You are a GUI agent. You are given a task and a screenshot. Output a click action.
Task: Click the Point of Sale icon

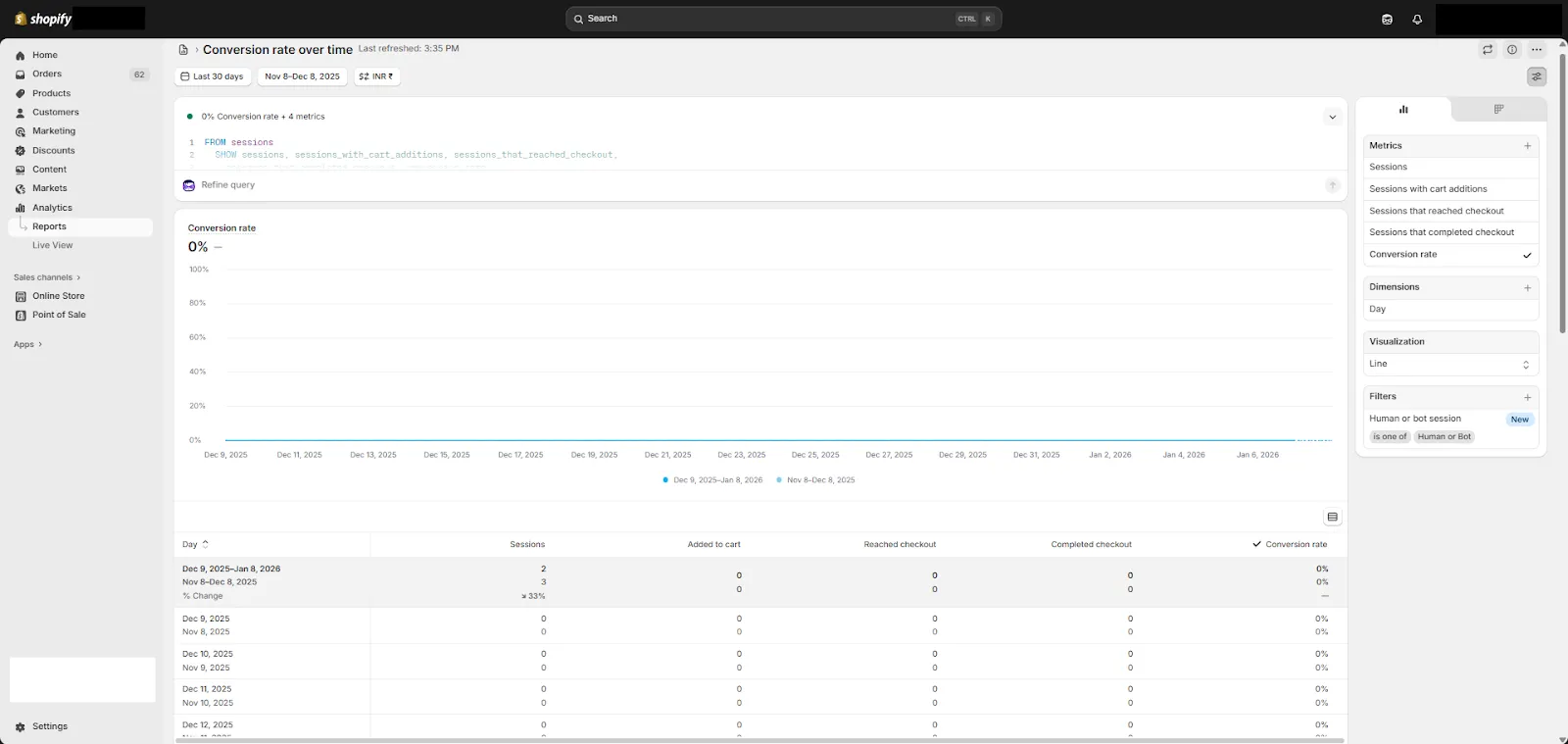click(20, 316)
